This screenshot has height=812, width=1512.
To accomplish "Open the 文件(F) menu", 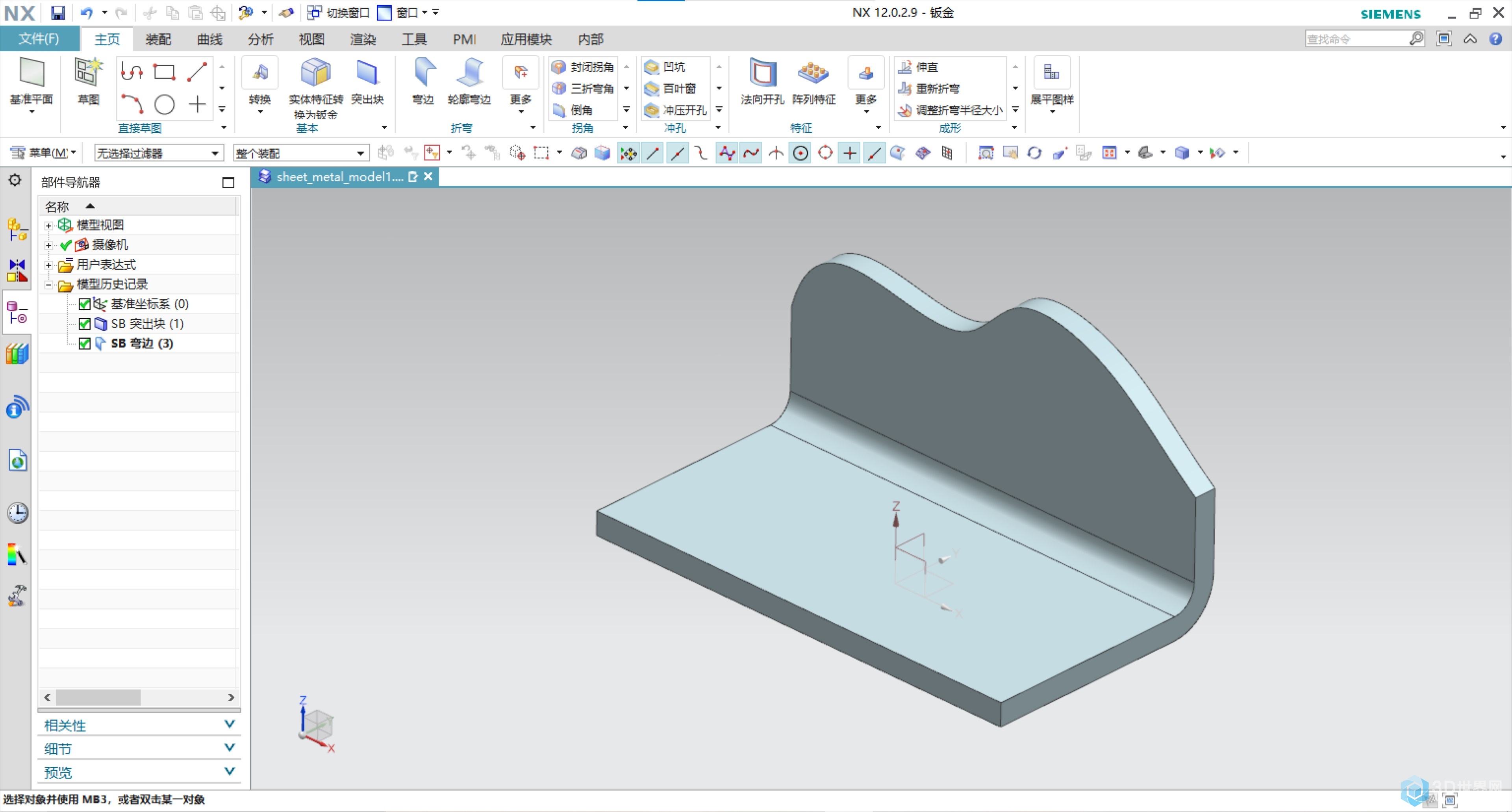I will 39,39.
